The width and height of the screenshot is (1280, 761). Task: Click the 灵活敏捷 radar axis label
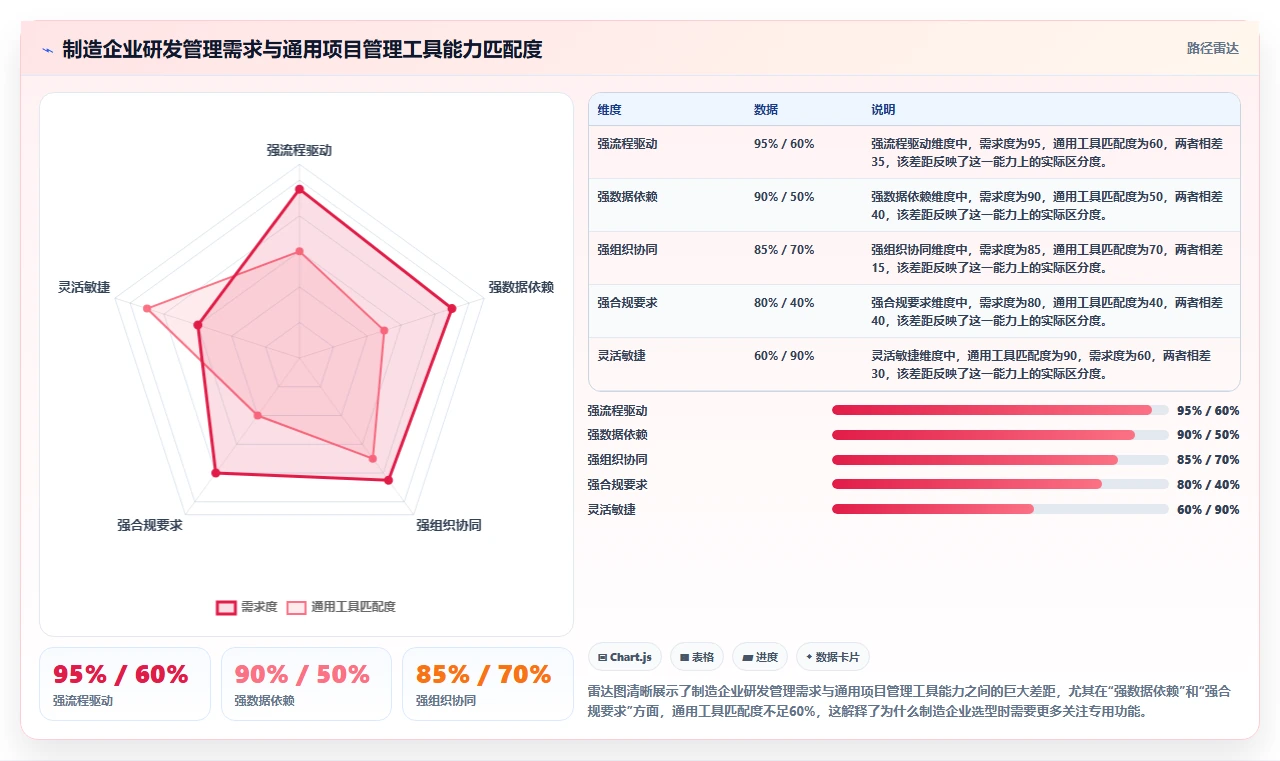[84, 287]
